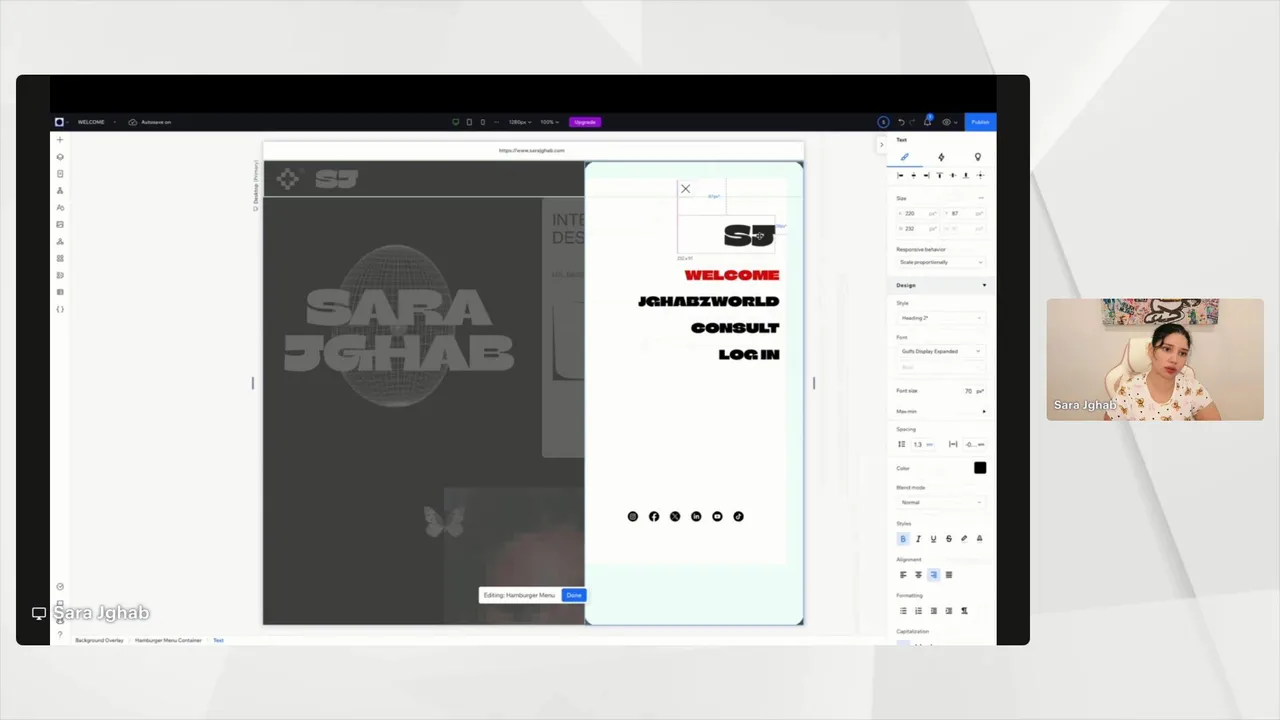
Task: Click the LOG IN menu link
Action: pos(749,354)
